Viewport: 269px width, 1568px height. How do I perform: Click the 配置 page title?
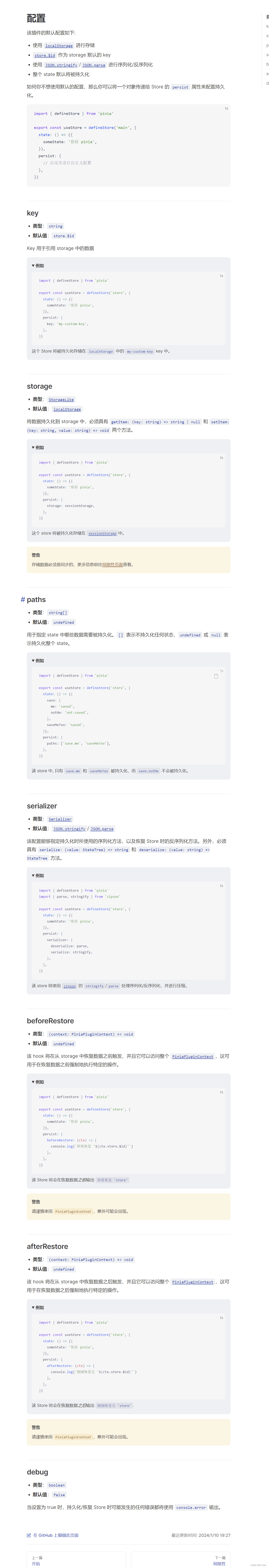tap(37, 18)
